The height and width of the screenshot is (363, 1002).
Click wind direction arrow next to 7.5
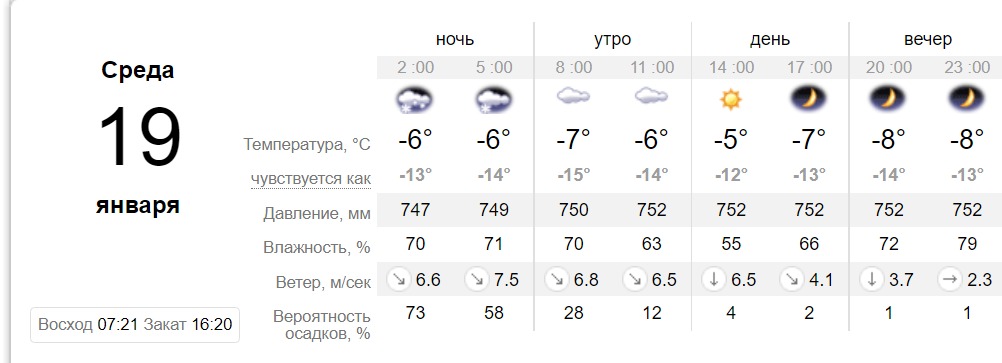point(478,279)
